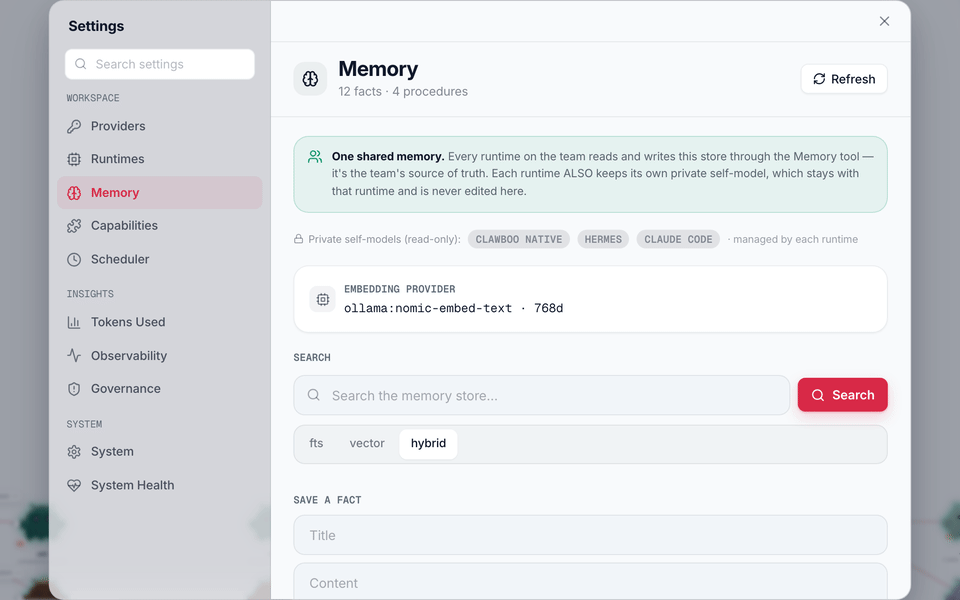Open the Runtimes settings section
This screenshot has width=960, height=600.
point(159,159)
